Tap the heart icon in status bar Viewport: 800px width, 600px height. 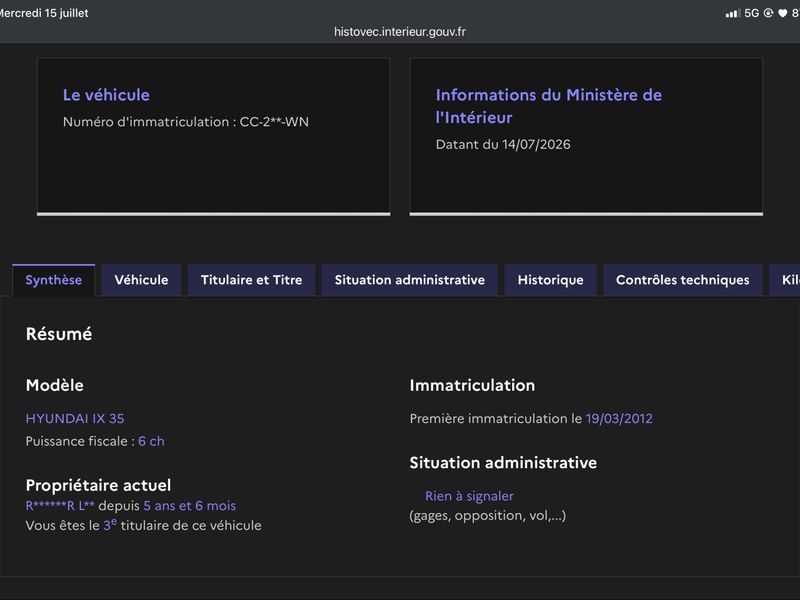[783, 13]
